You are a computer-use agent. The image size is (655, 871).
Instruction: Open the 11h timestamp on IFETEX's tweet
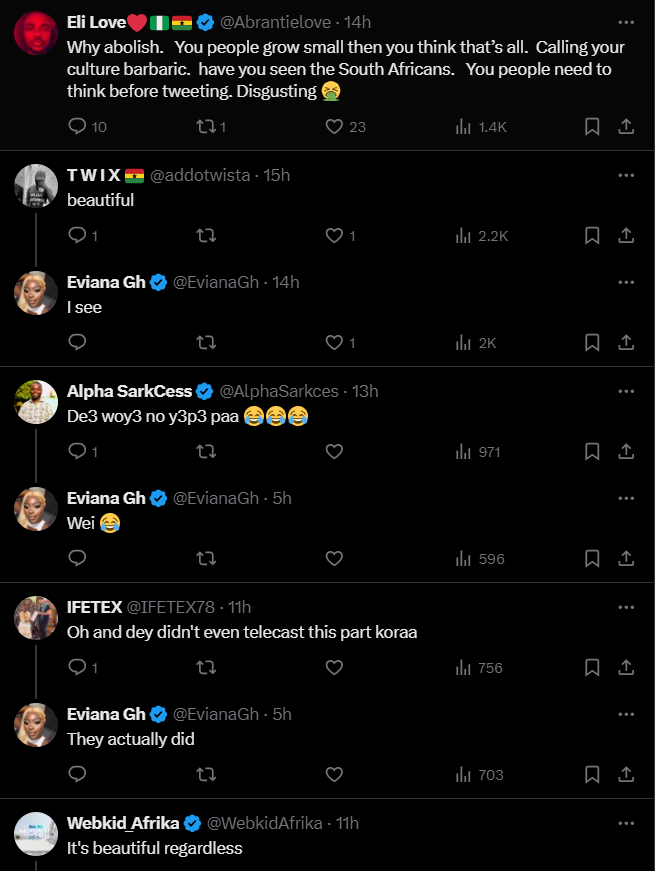(x=239, y=607)
